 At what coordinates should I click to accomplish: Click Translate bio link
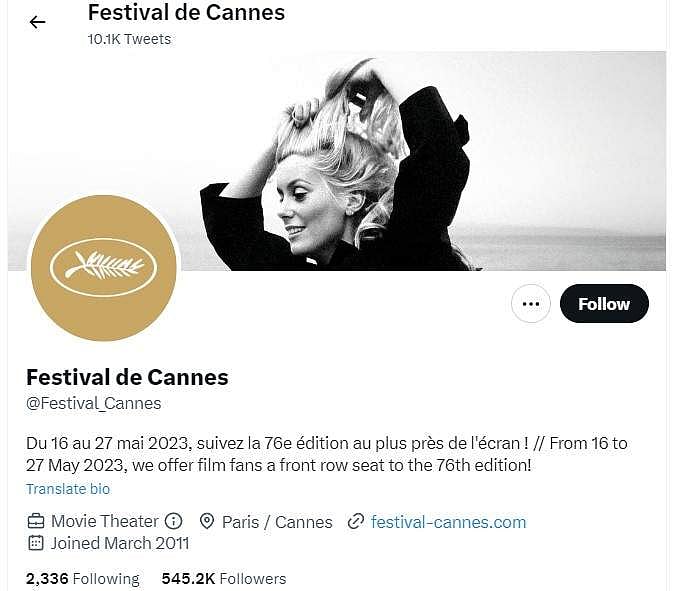tap(68, 489)
